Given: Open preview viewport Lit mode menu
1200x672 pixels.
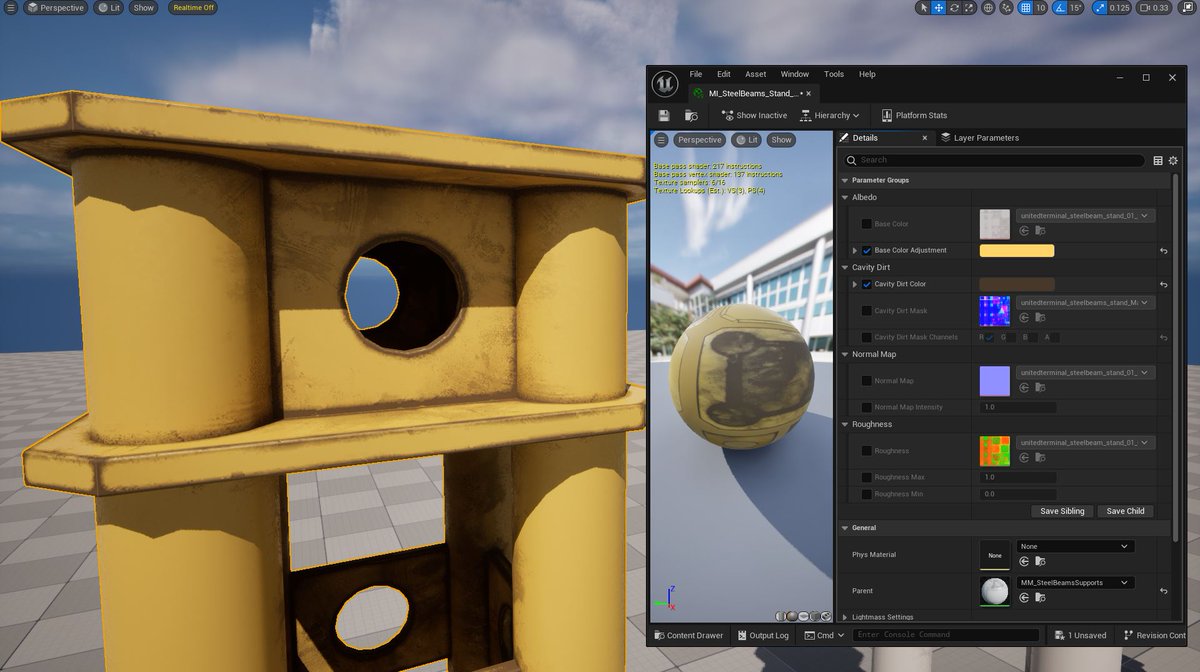Looking at the screenshot, I should point(746,140).
